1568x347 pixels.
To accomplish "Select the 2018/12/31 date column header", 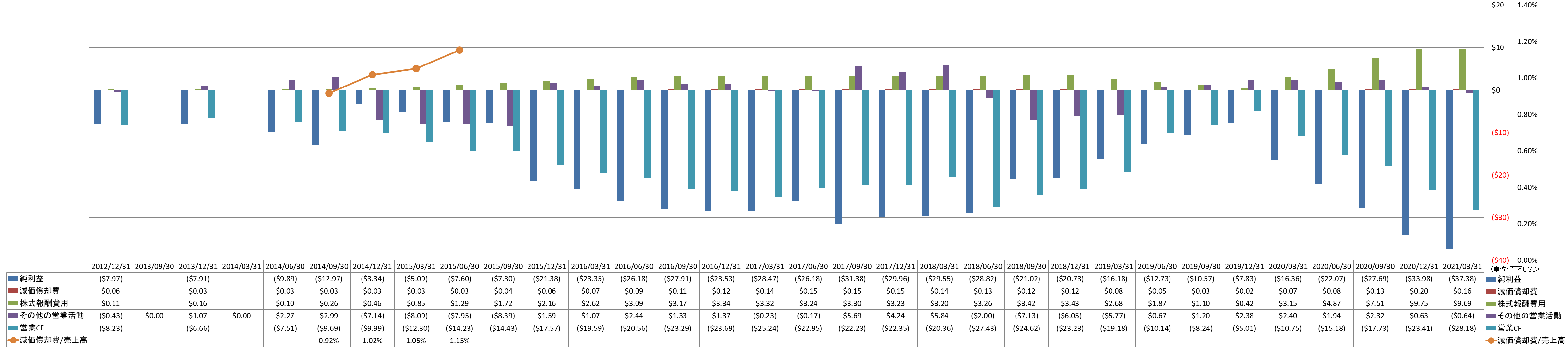I will (x=1070, y=267).
